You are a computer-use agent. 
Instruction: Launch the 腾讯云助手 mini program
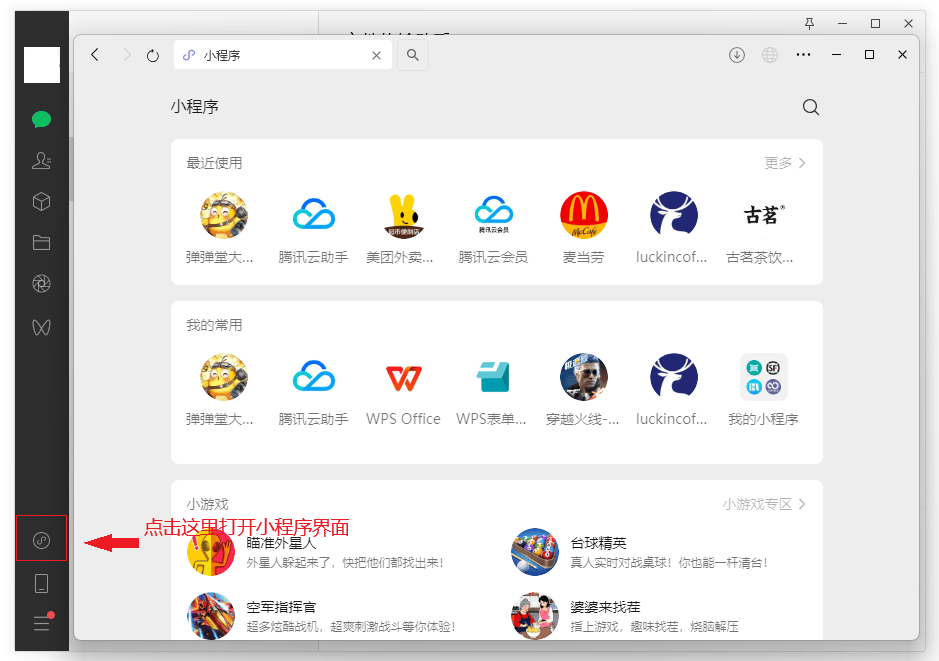pos(313,213)
